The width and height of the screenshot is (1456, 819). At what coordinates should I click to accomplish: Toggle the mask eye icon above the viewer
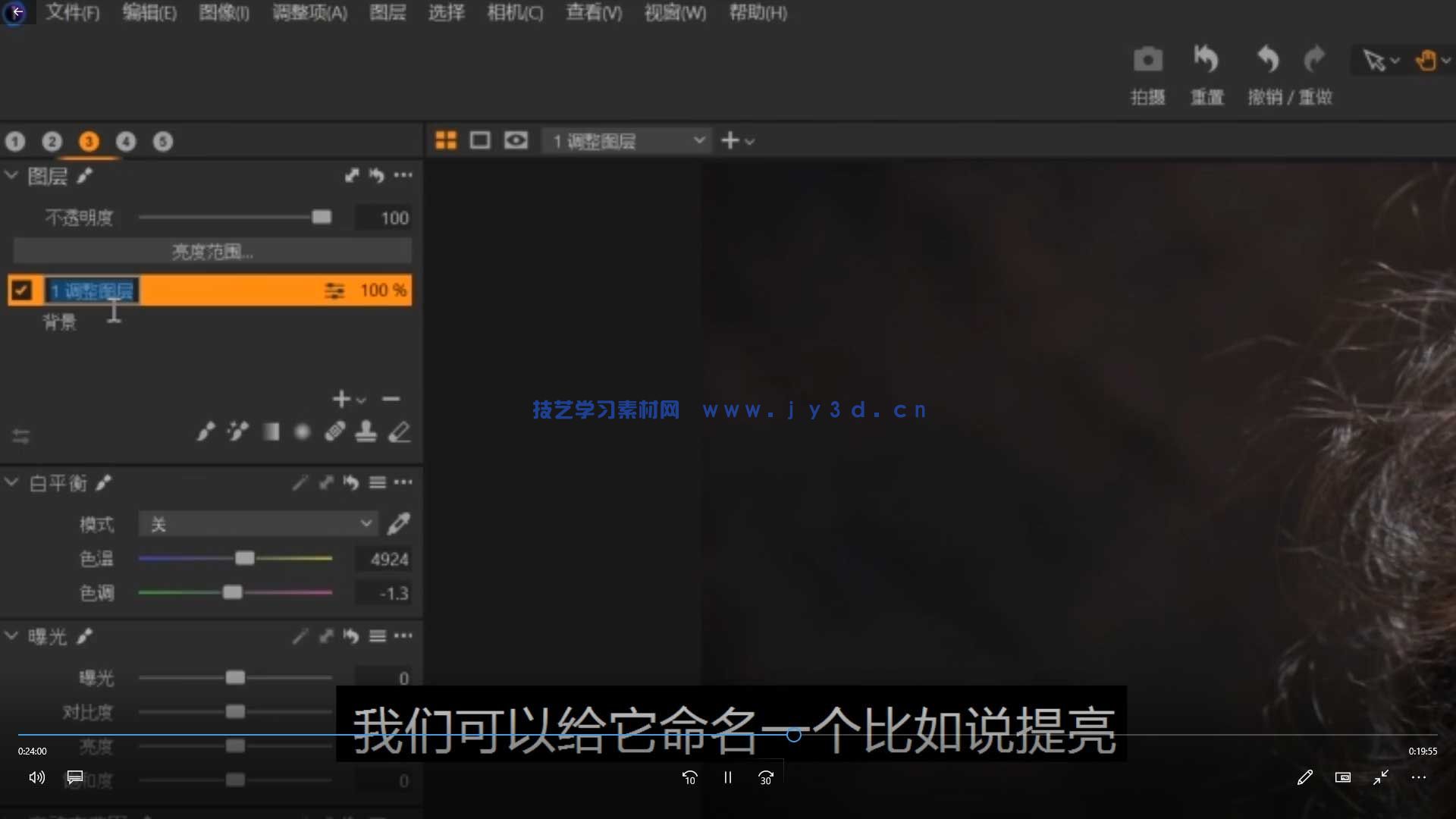click(516, 140)
